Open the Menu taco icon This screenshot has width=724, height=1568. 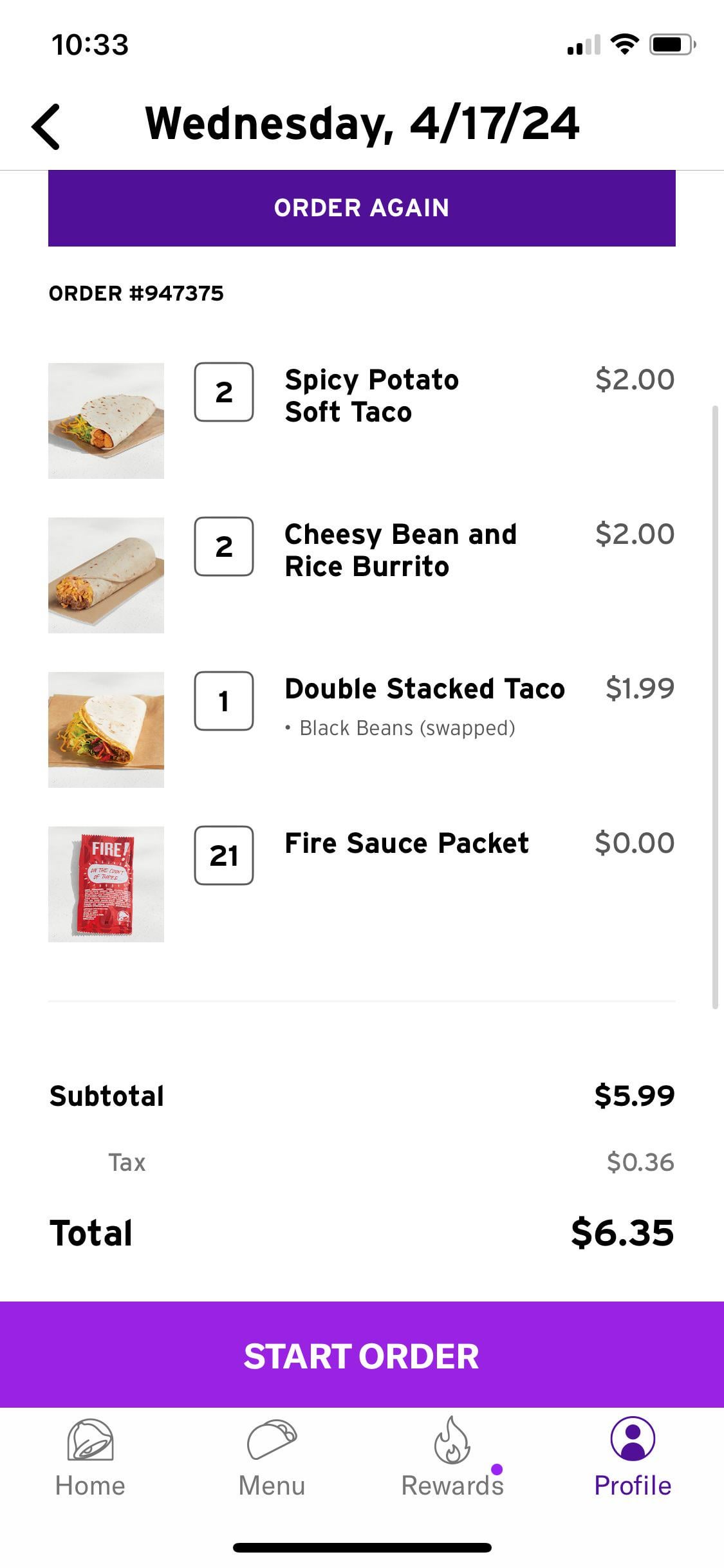point(272,1439)
